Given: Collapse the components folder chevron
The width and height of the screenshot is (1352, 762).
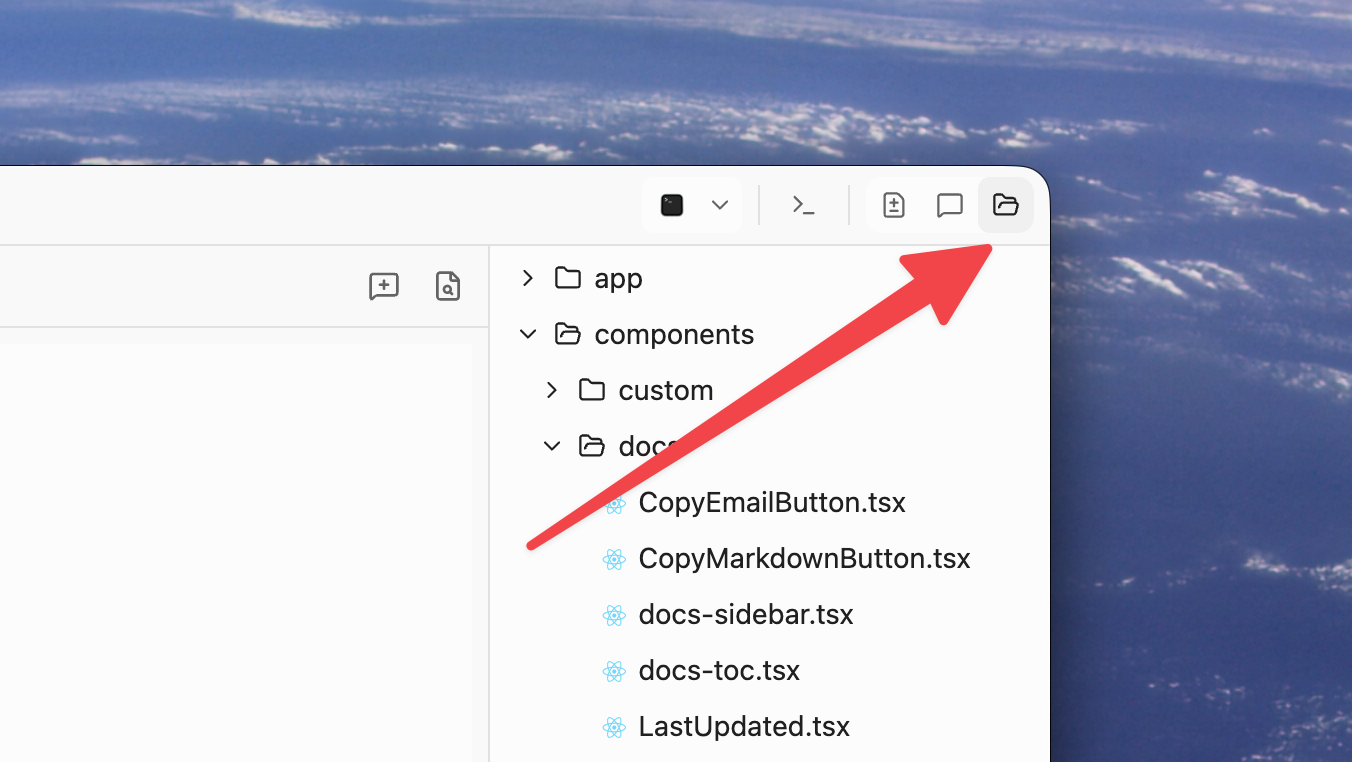Looking at the screenshot, I should pos(528,334).
